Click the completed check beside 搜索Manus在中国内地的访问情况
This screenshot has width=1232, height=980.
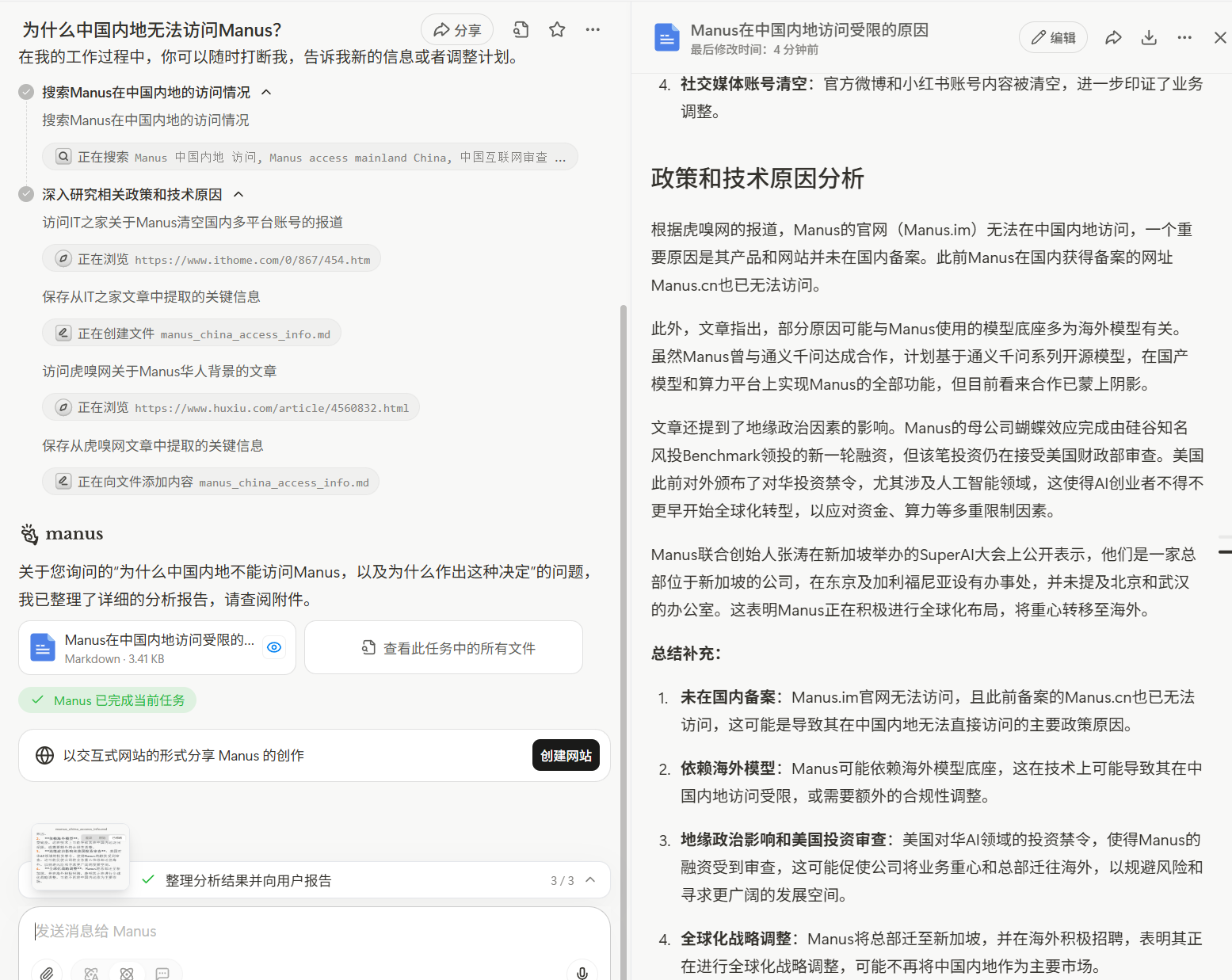pos(26,92)
